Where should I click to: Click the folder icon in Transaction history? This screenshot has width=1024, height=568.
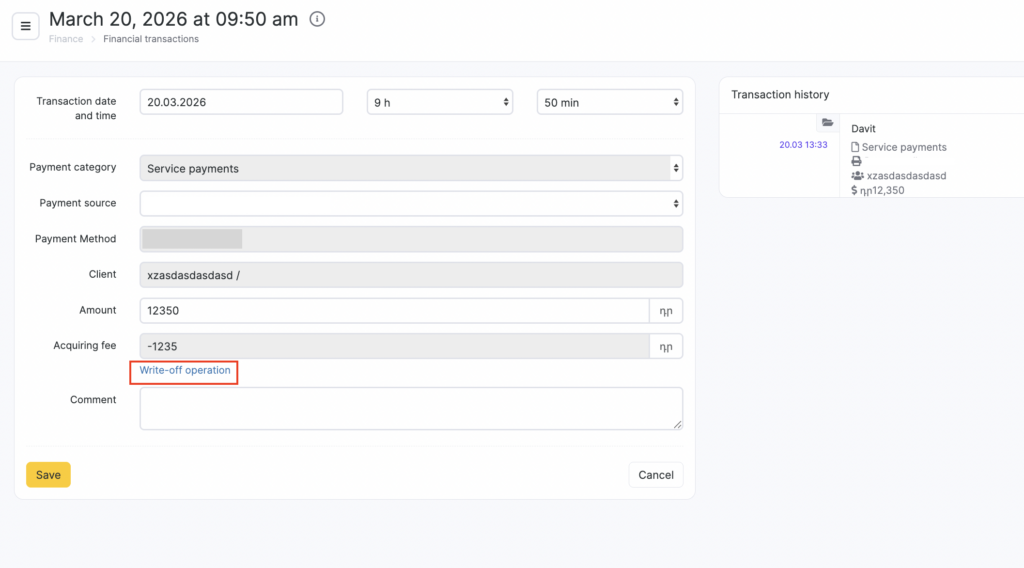[x=827, y=123]
